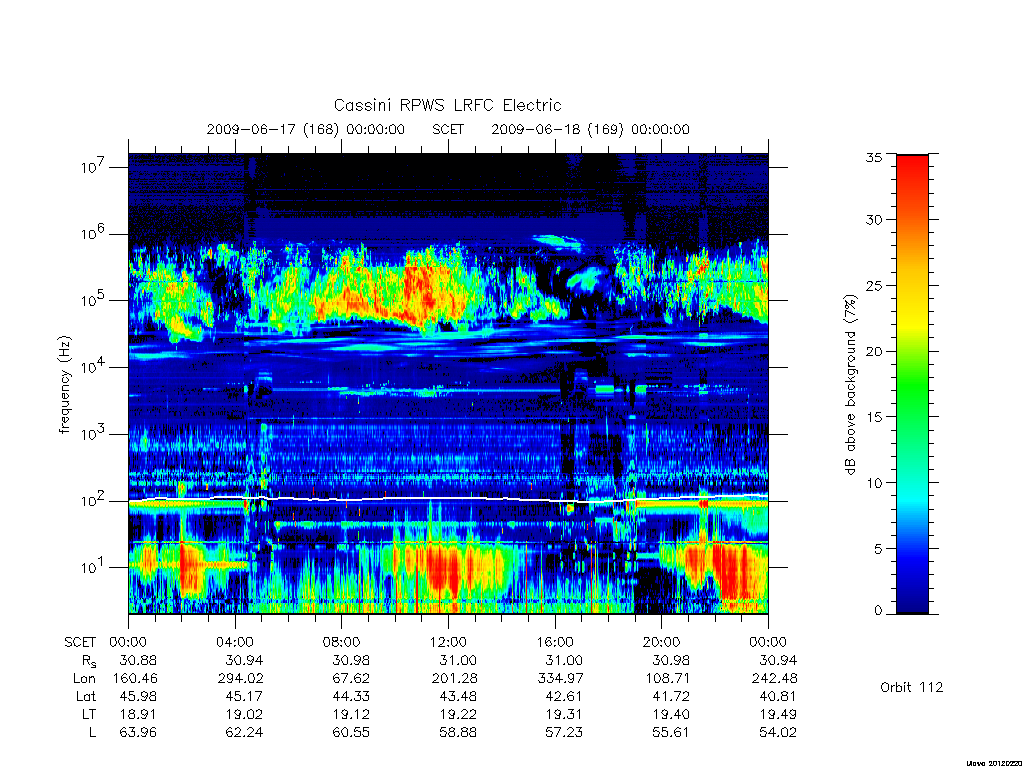The image size is (1024, 768).
Task: Click longitude value '294.02'
Action: point(240,679)
